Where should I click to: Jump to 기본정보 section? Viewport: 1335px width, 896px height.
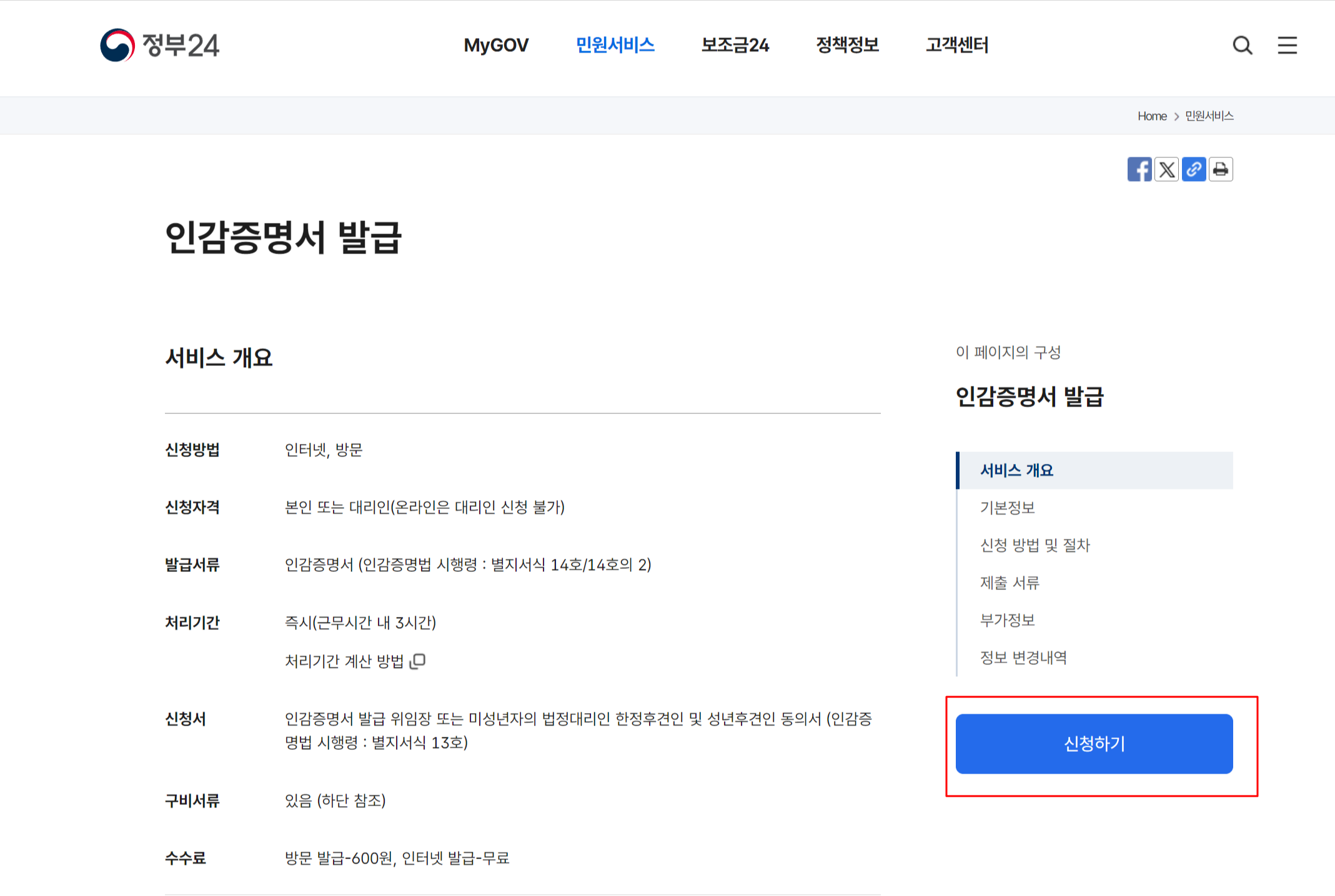pyautogui.click(x=1007, y=508)
